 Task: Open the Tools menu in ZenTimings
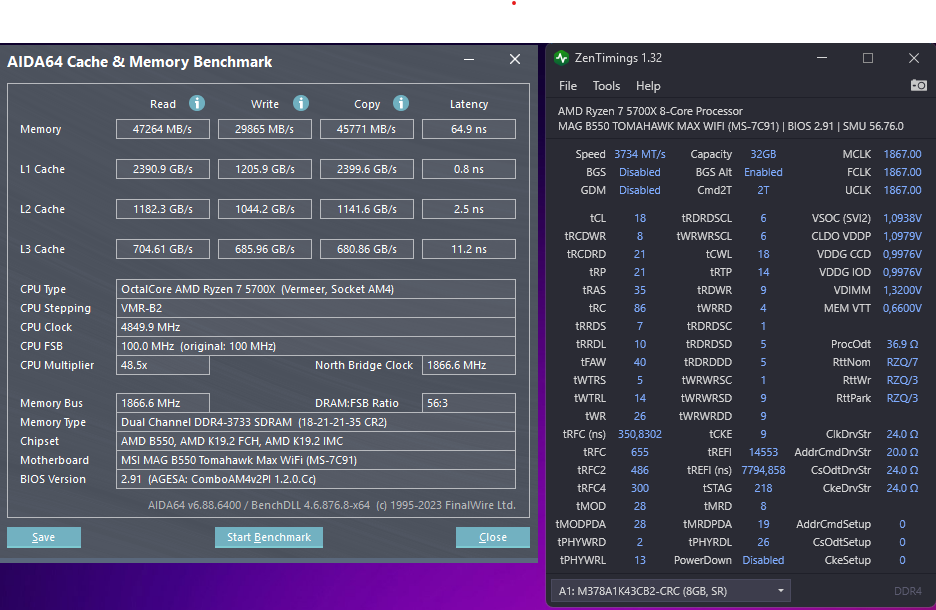(606, 86)
